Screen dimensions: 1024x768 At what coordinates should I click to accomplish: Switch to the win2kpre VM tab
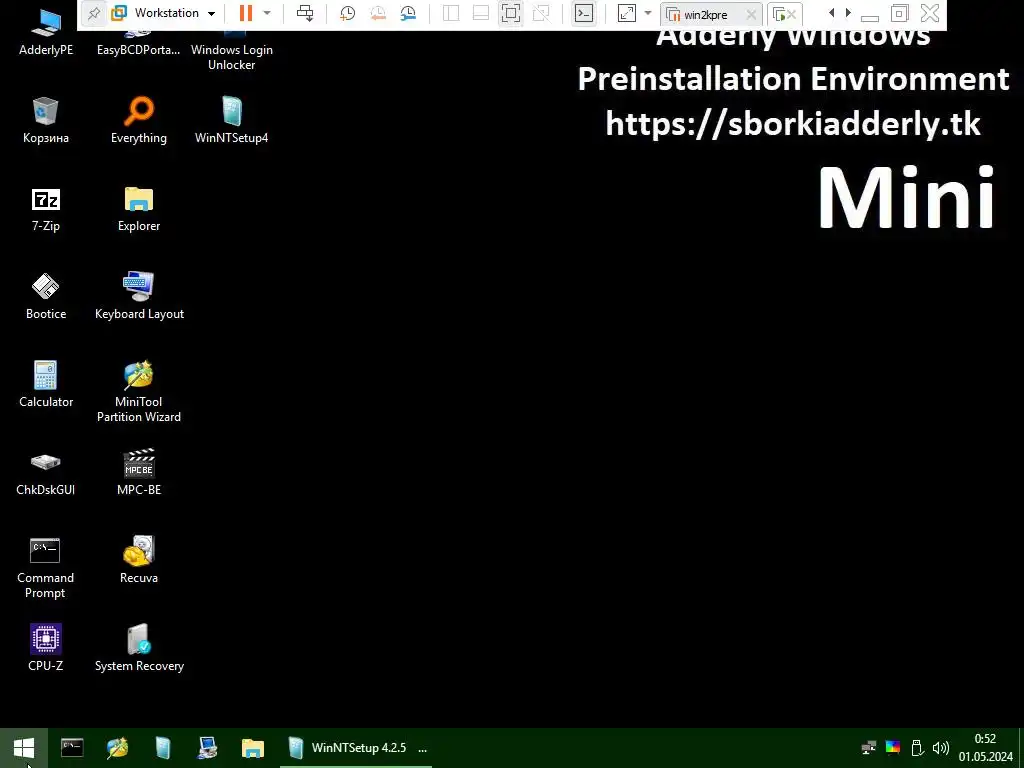click(704, 14)
